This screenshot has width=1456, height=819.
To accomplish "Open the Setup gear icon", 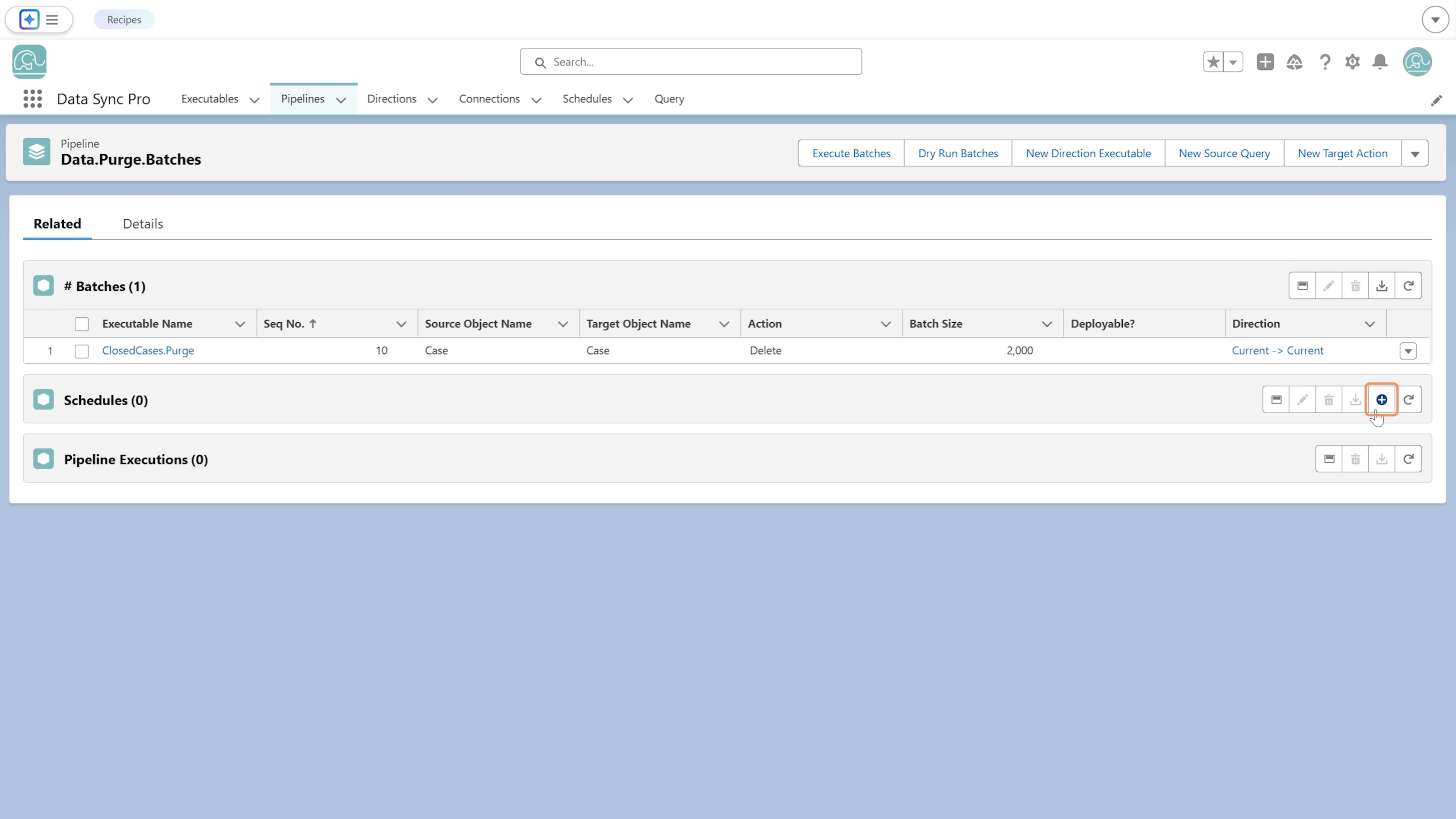I will [1352, 61].
